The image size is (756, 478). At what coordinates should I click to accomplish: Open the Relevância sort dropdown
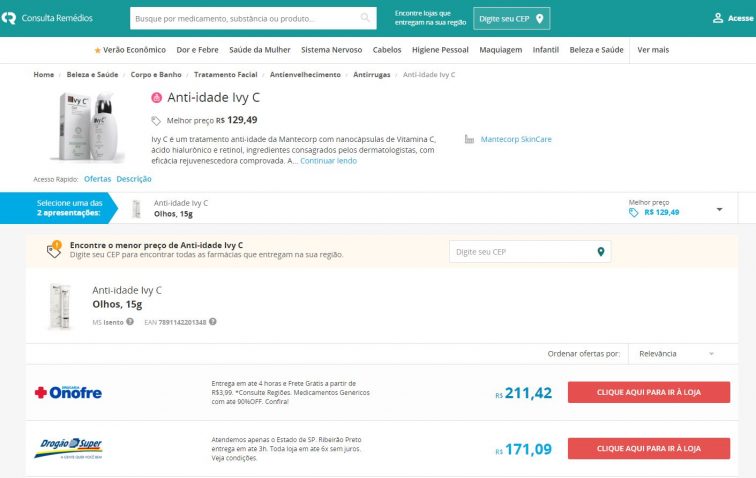point(676,354)
